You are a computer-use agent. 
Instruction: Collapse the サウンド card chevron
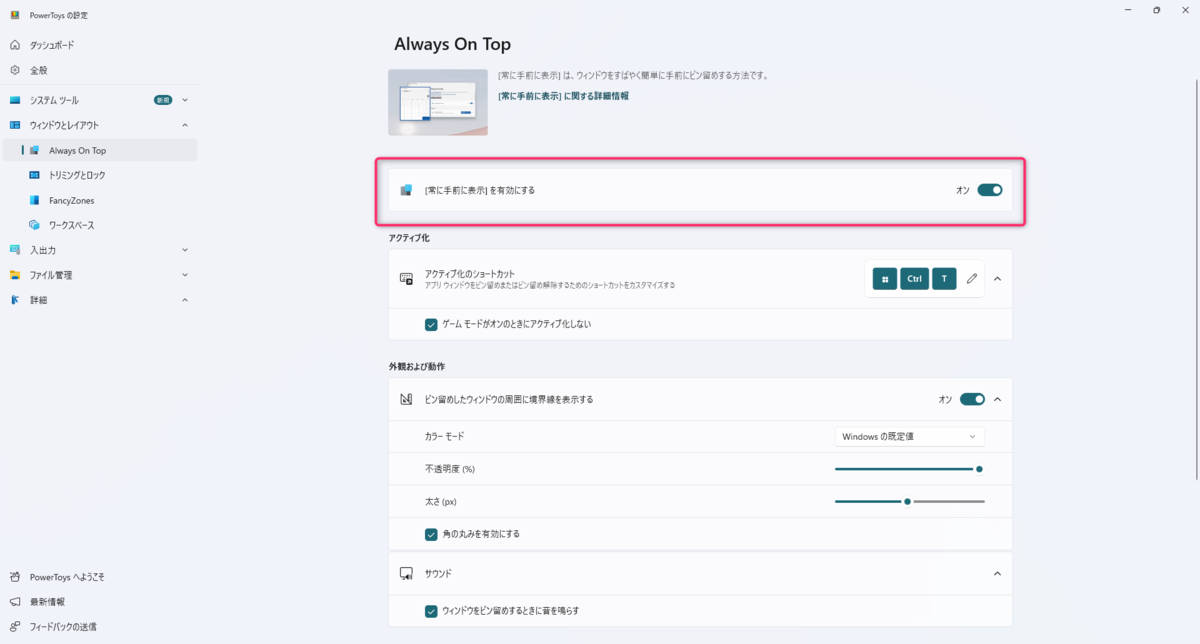click(997, 574)
